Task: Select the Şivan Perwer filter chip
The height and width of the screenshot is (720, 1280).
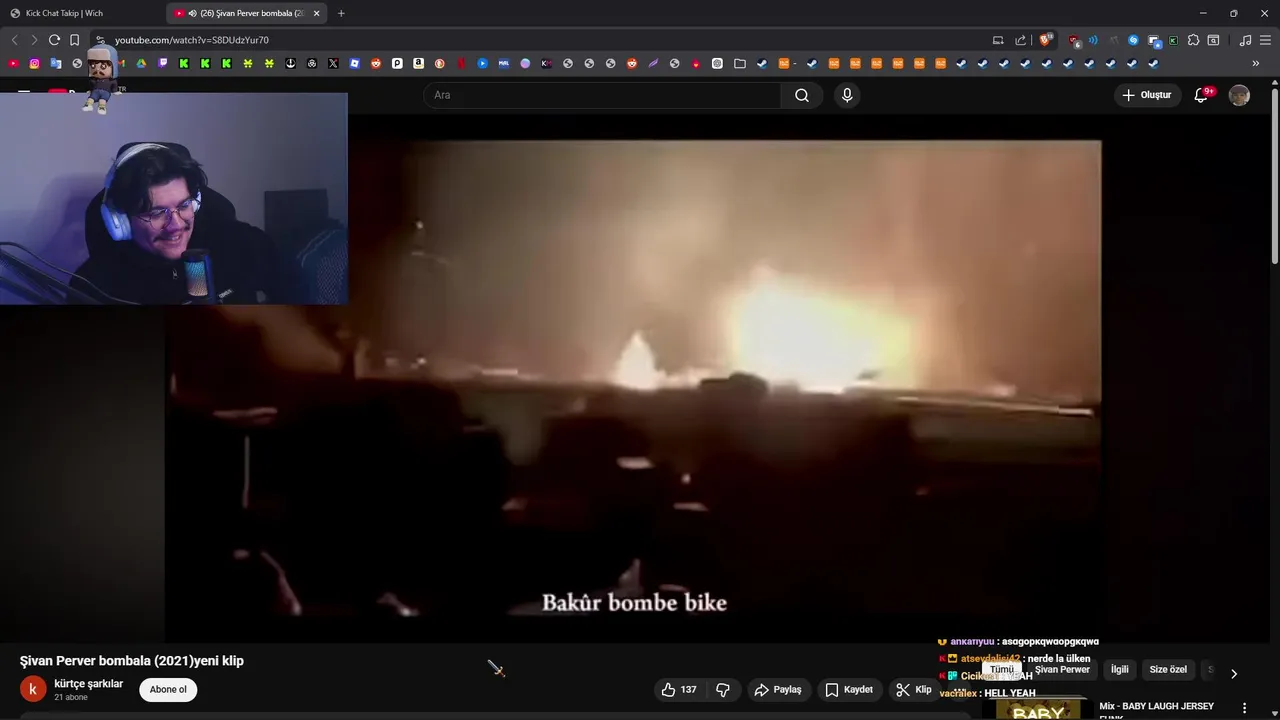Action: click(1062, 670)
